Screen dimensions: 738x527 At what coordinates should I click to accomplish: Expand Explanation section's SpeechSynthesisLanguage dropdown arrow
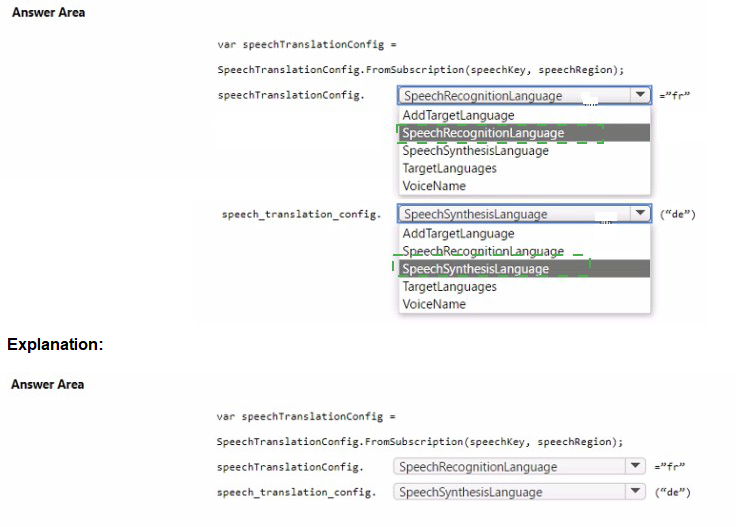[x=632, y=491]
